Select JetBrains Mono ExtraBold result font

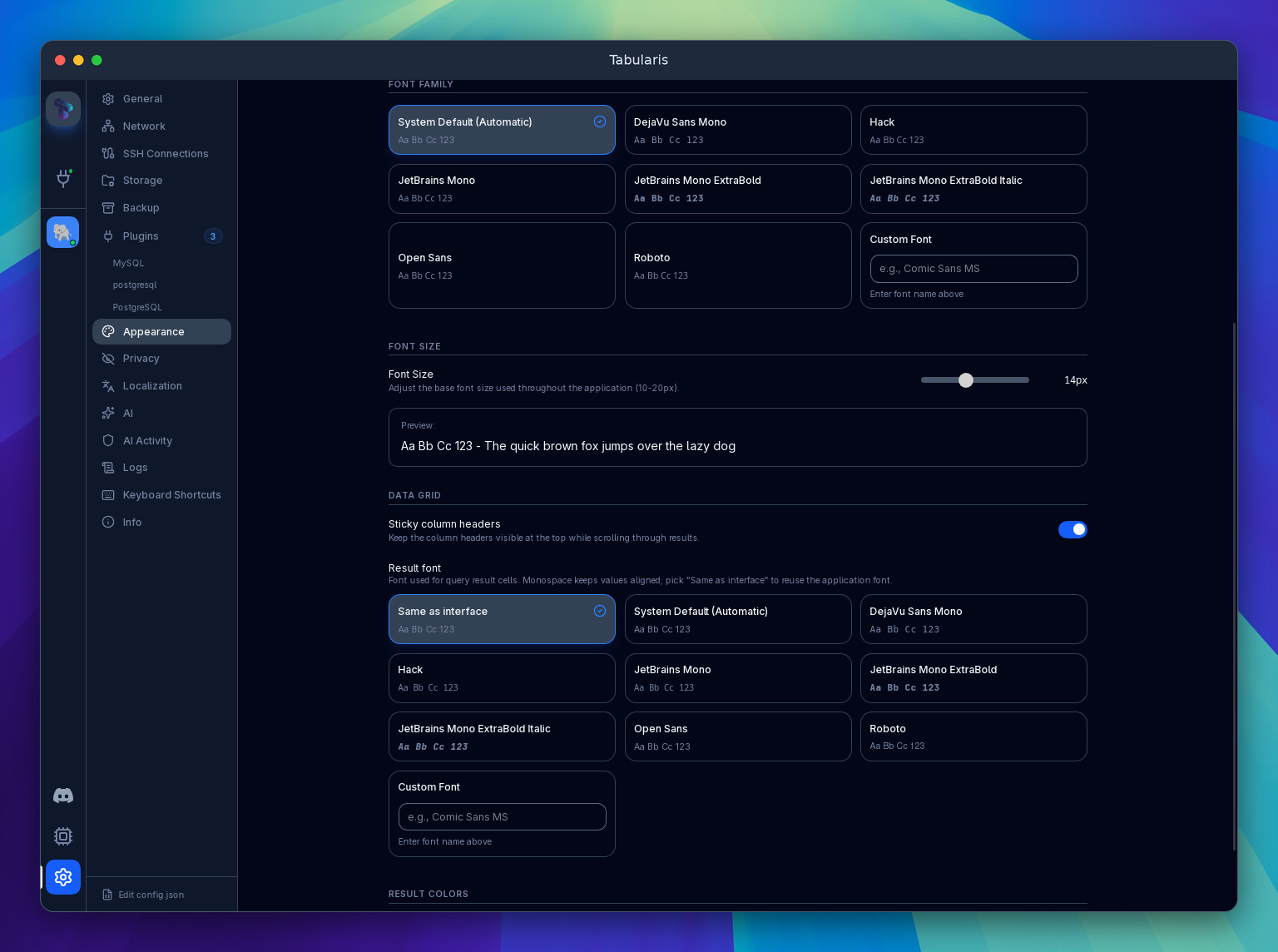point(973,678)
